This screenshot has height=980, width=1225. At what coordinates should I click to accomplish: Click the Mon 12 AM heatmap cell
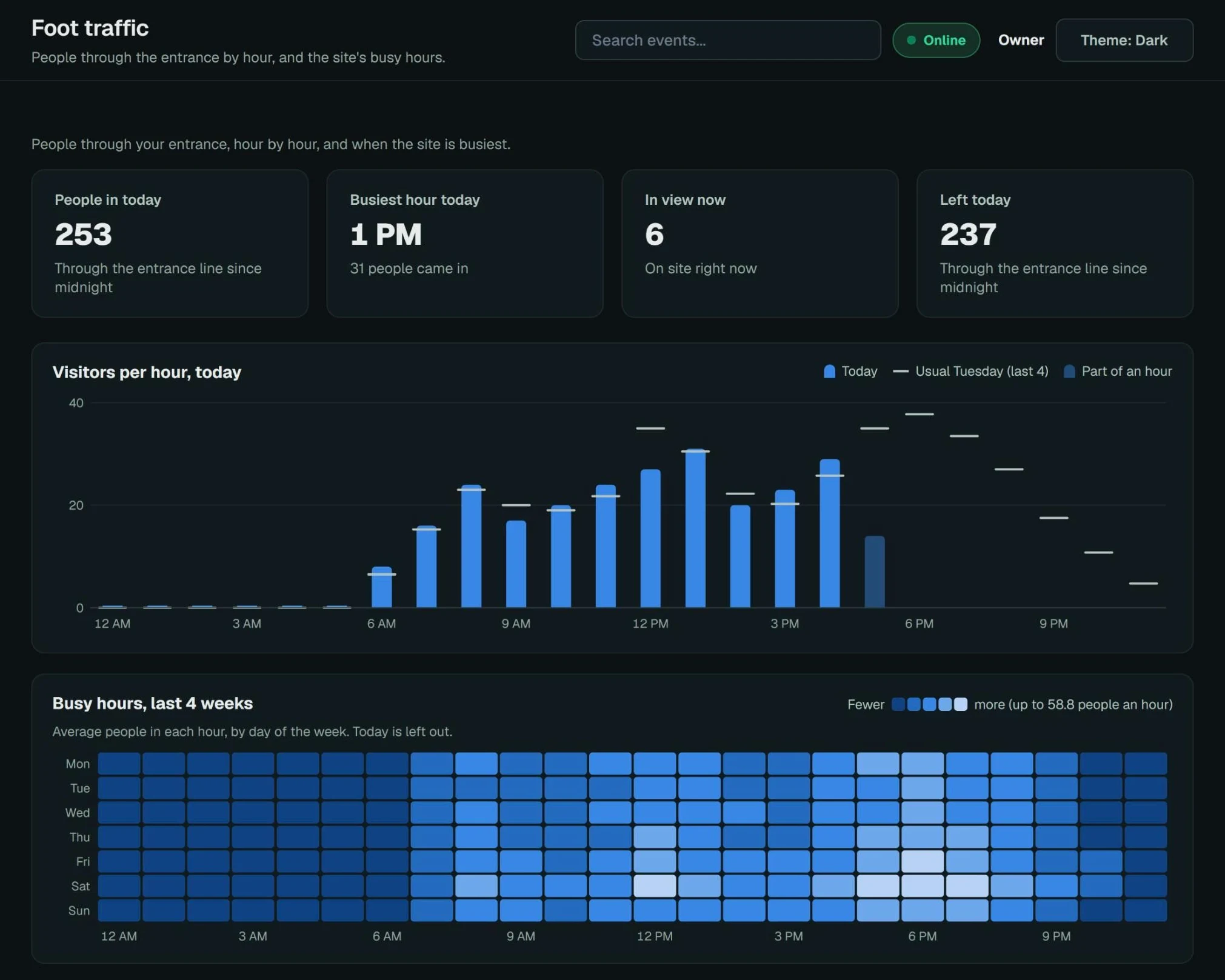pos(119,764)
